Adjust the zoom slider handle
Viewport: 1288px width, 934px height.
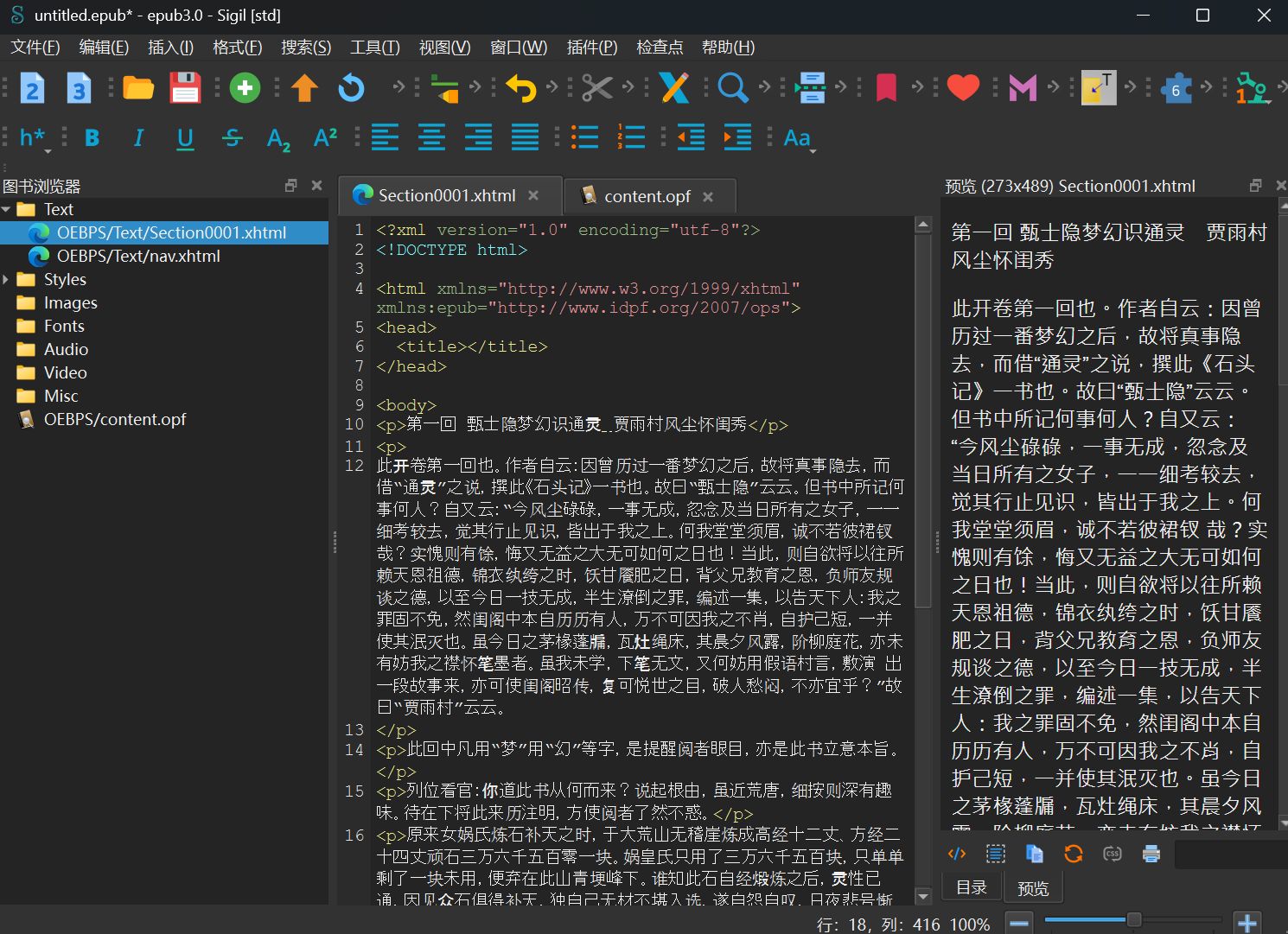[1134, 920]
